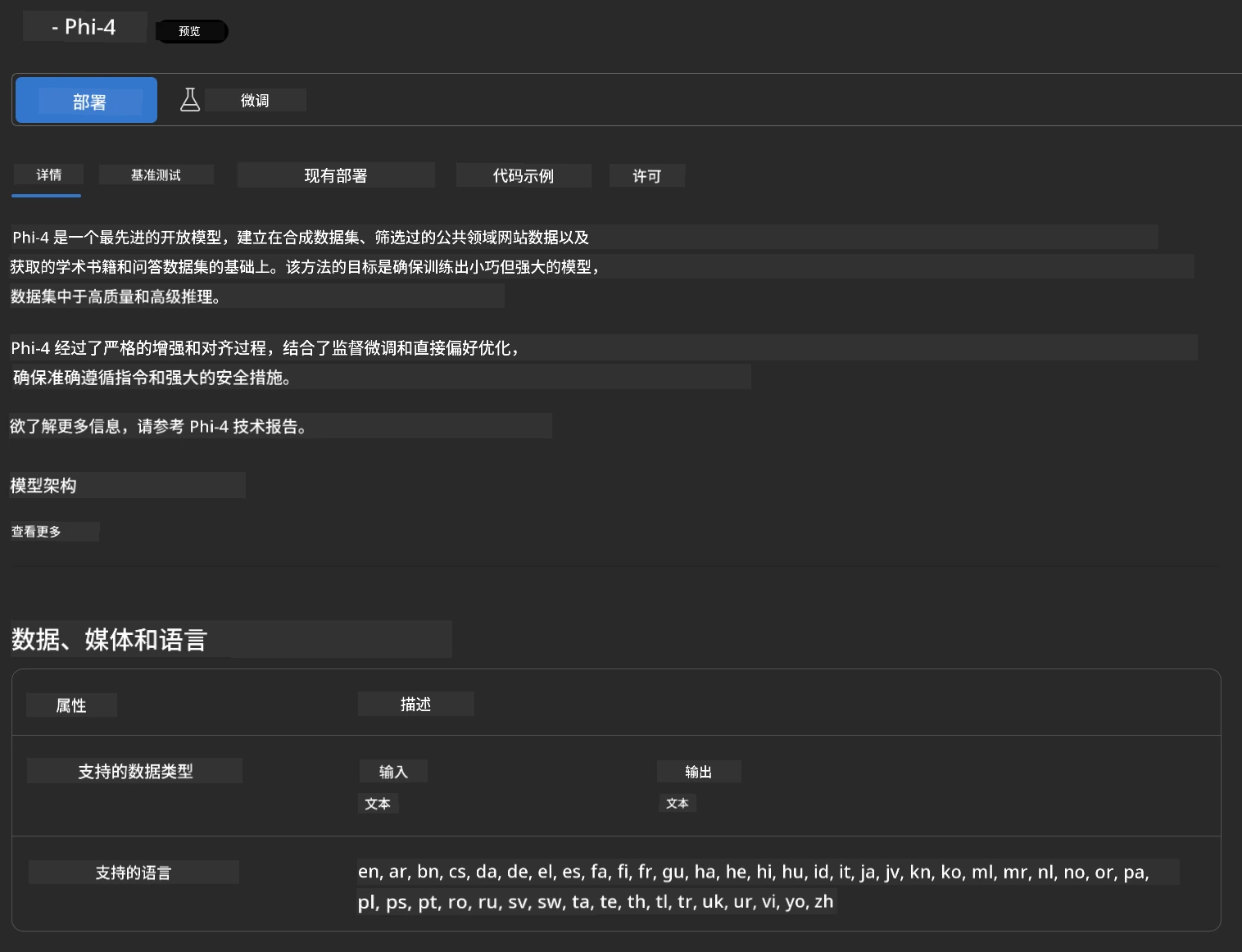The image size is (1242, 952).
Task: Click the 文本 value under 输入
Action: [x=378, y=804]
